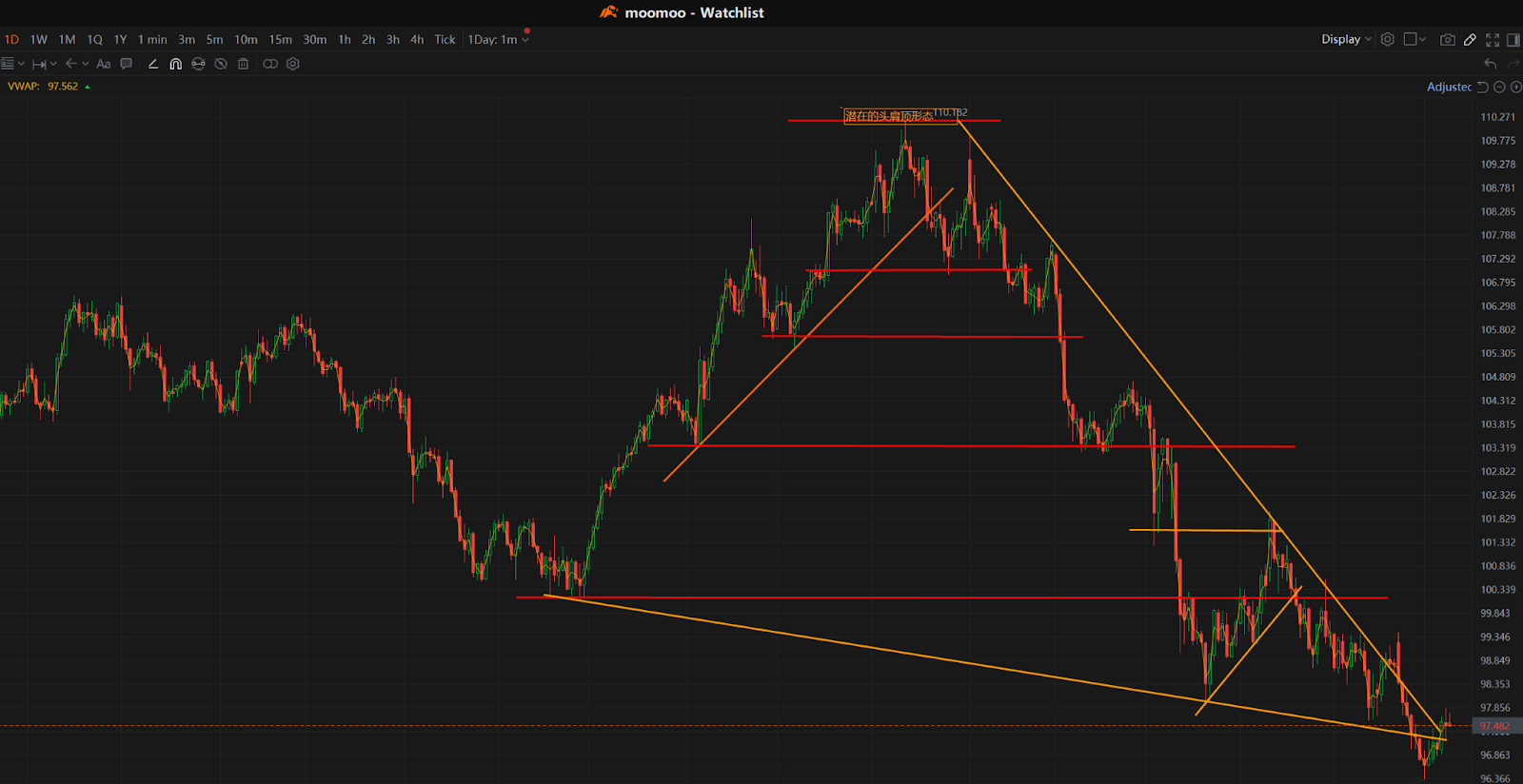
Task: Click the 103.319 price axis label
Action: pyautogui.click(x=1497, y=448)
